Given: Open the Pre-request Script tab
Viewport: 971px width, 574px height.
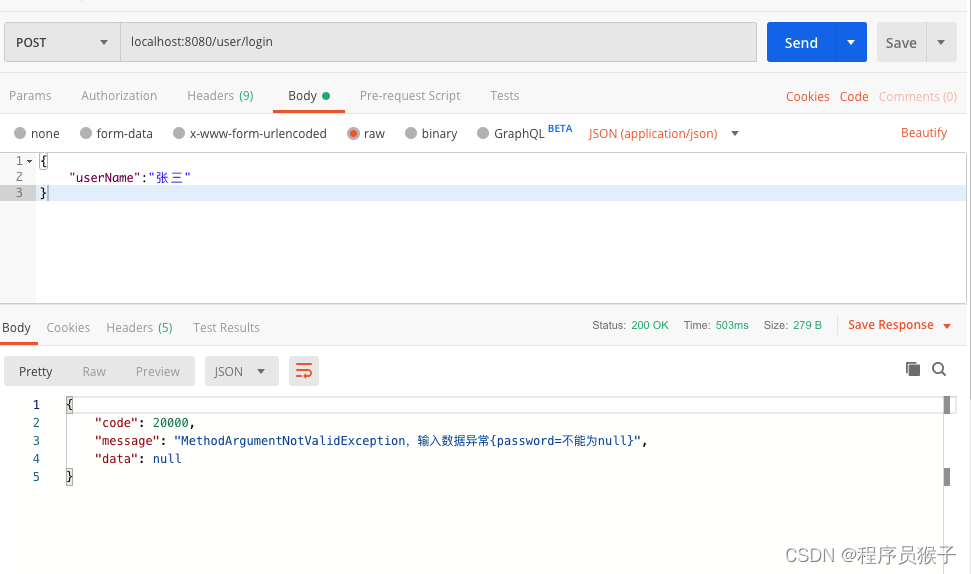Looking at the screenshot, I should pyautogui.click(x=410, y=96).
